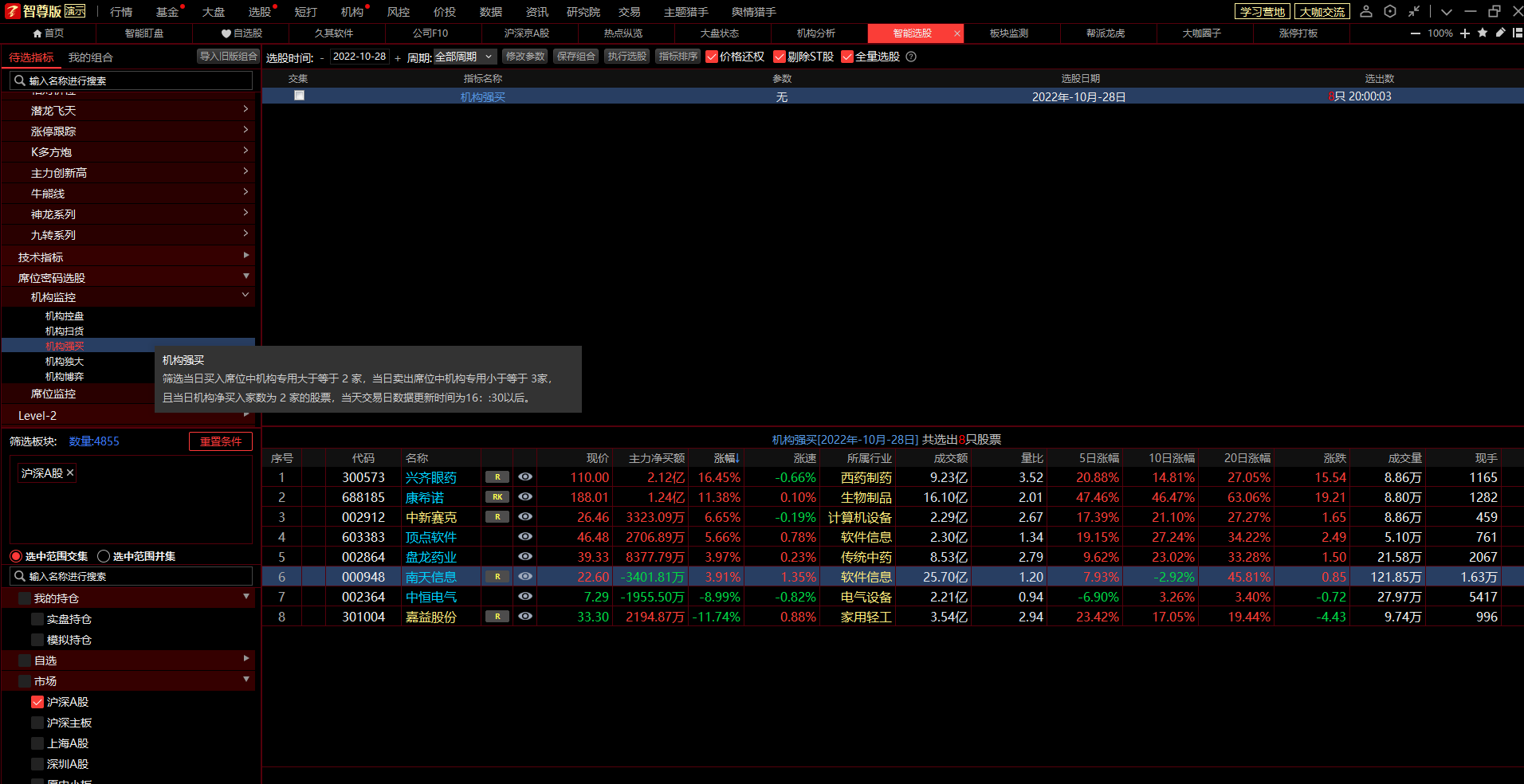Click the 导入旧版组合 button
Screen dimensions: 1524x784
229,57
